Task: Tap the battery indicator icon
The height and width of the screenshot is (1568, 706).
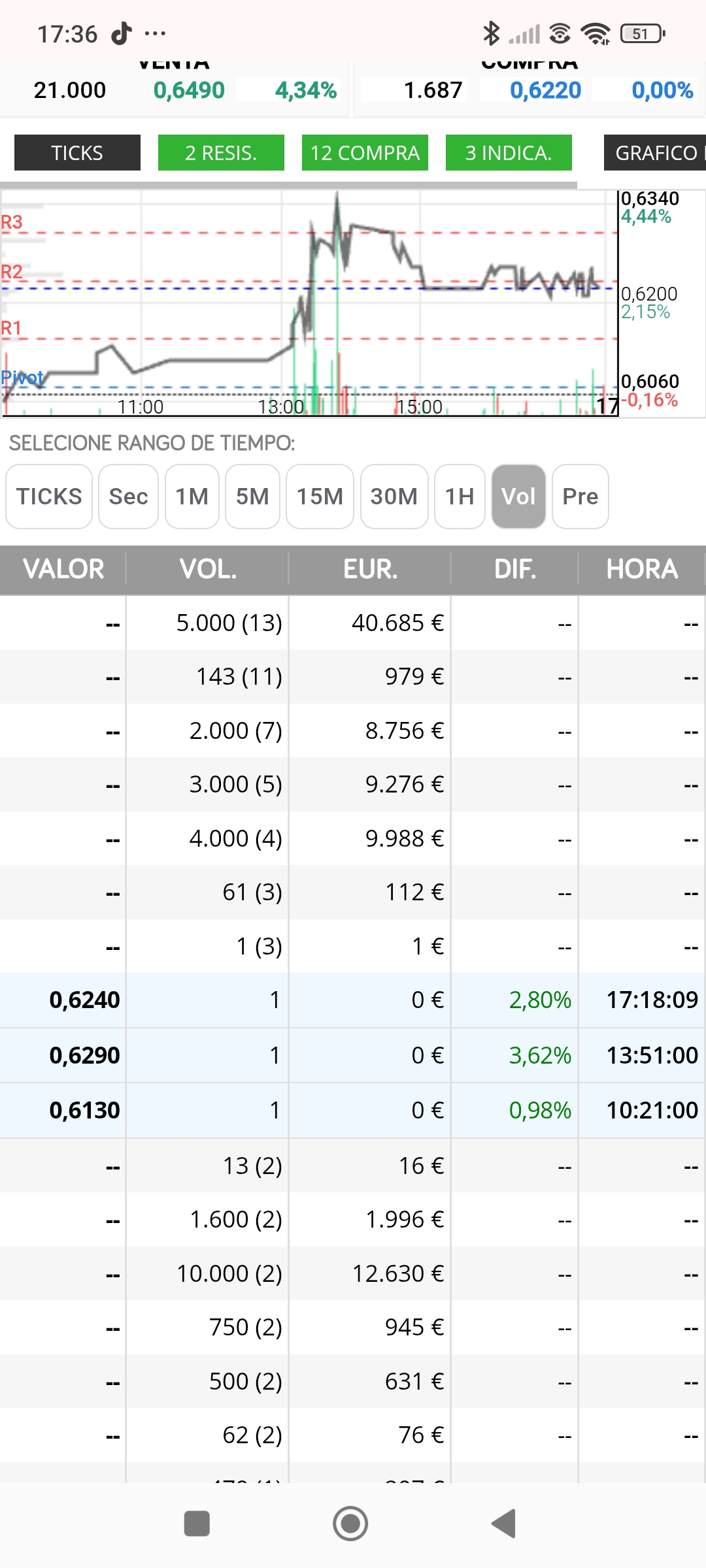Action: (x=643, y=33)
